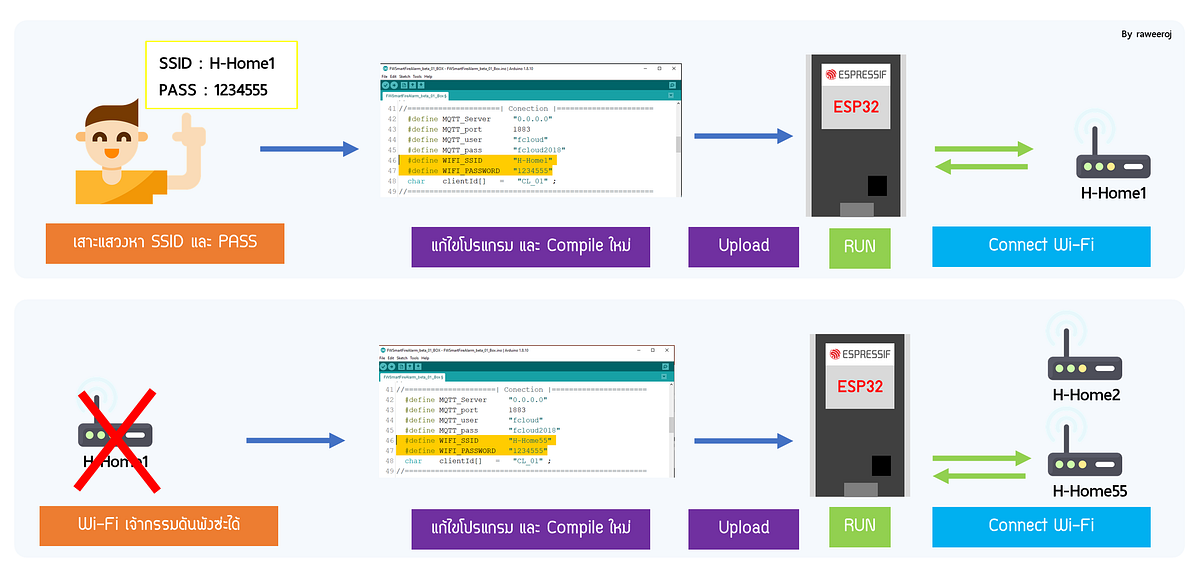The image size is (1200, 573).
Task: Click New sketch icon in H-Home55 Arduino window
Action: coord(402,368)
